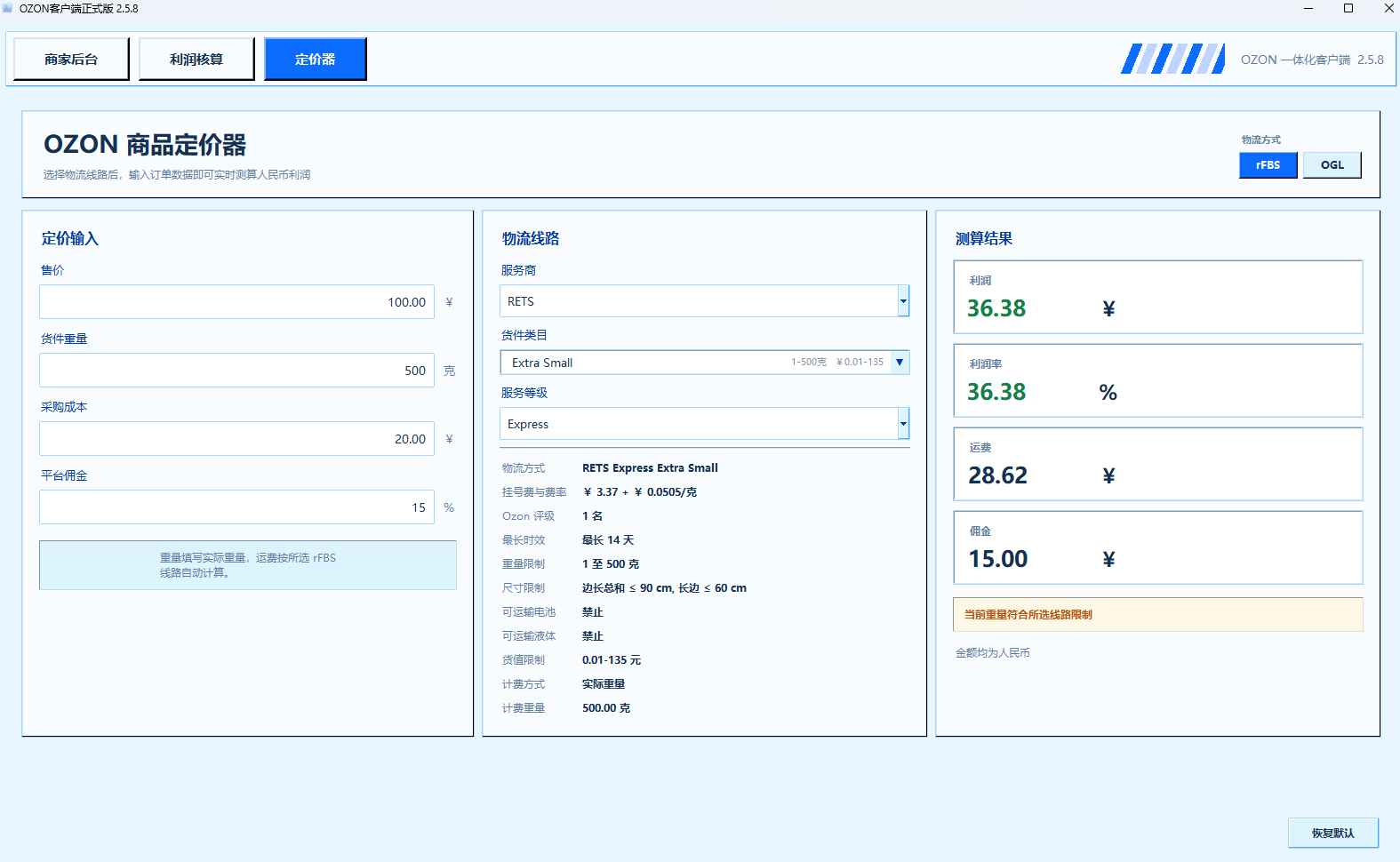Click the 测算结果 section heading
The width and height of the screenshot is (1400, 862).
coord(984,238)
